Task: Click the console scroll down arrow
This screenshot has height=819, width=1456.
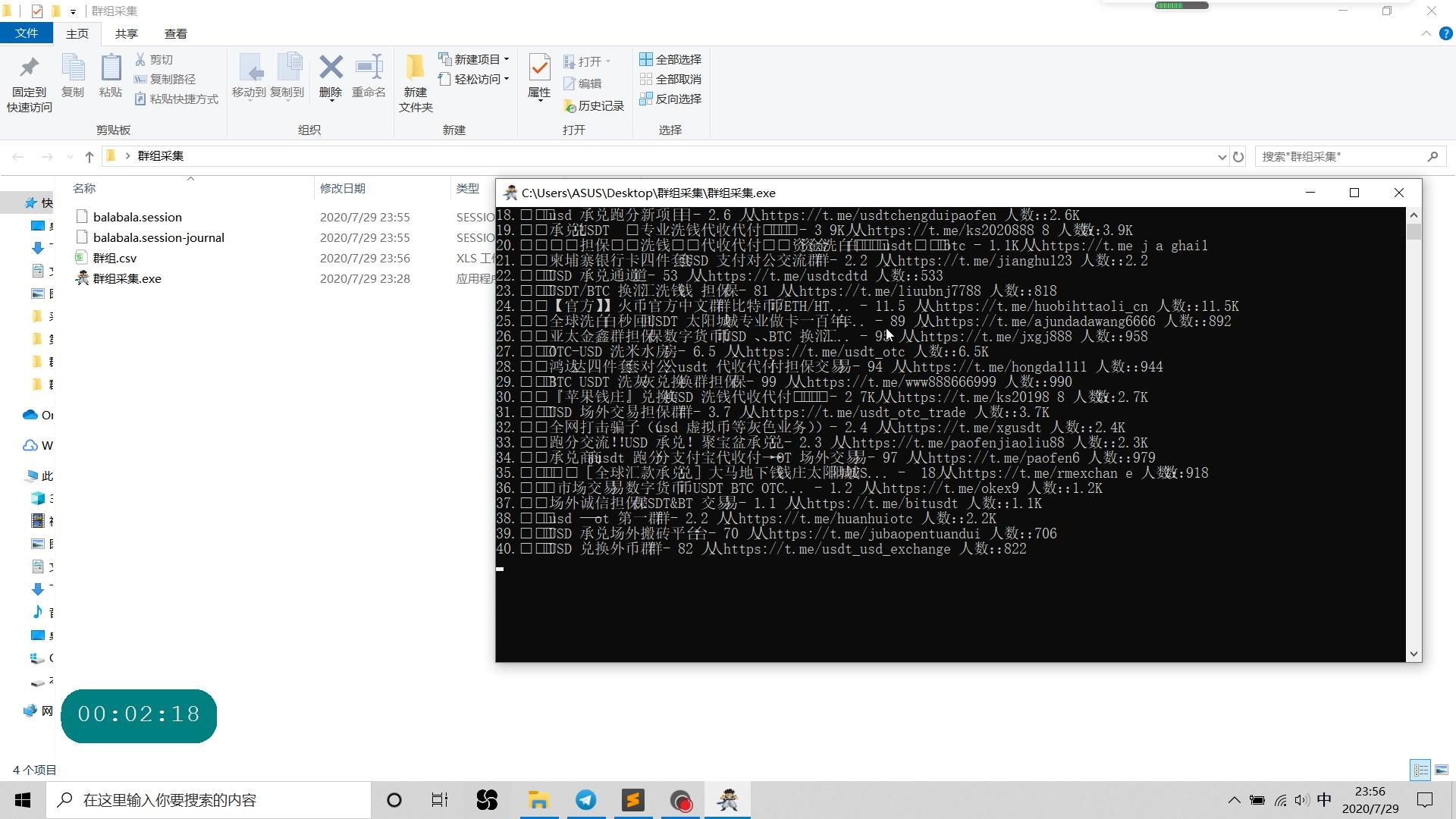Action: [1414, 654]
